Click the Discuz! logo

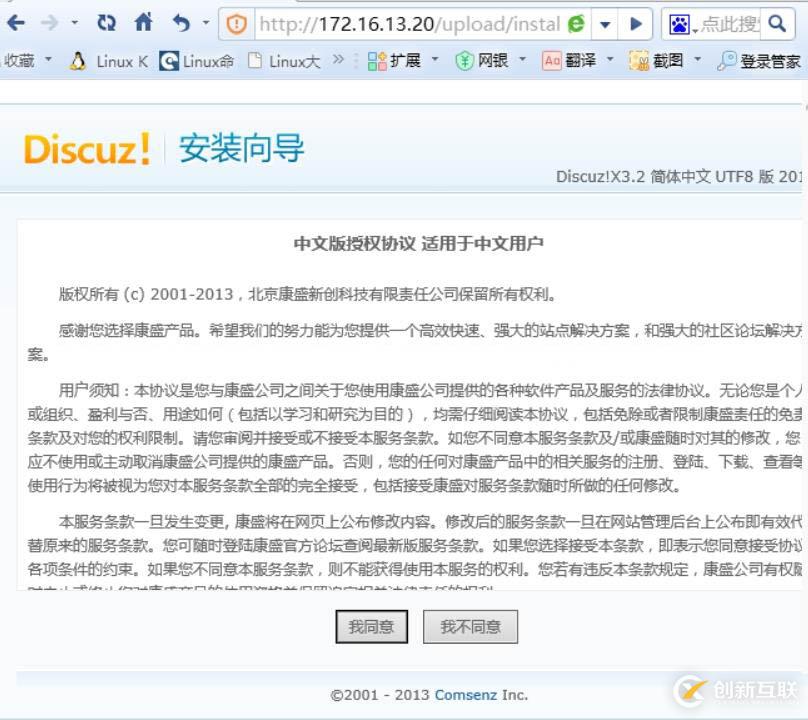(x=87, y=149)
